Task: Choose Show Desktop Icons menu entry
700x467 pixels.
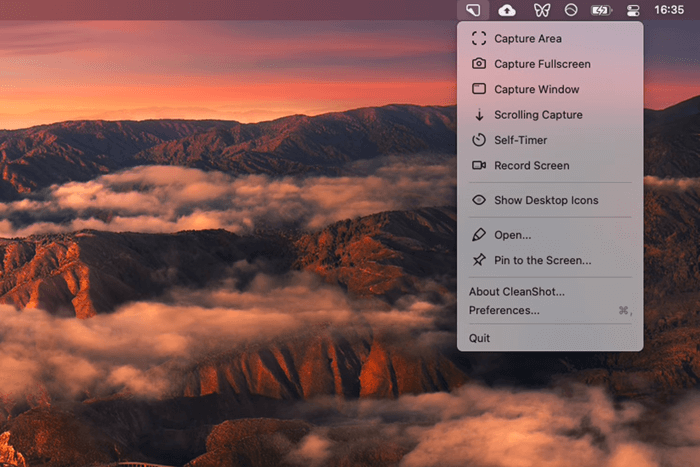Action: pyautogui.click(x=550, y=200)
